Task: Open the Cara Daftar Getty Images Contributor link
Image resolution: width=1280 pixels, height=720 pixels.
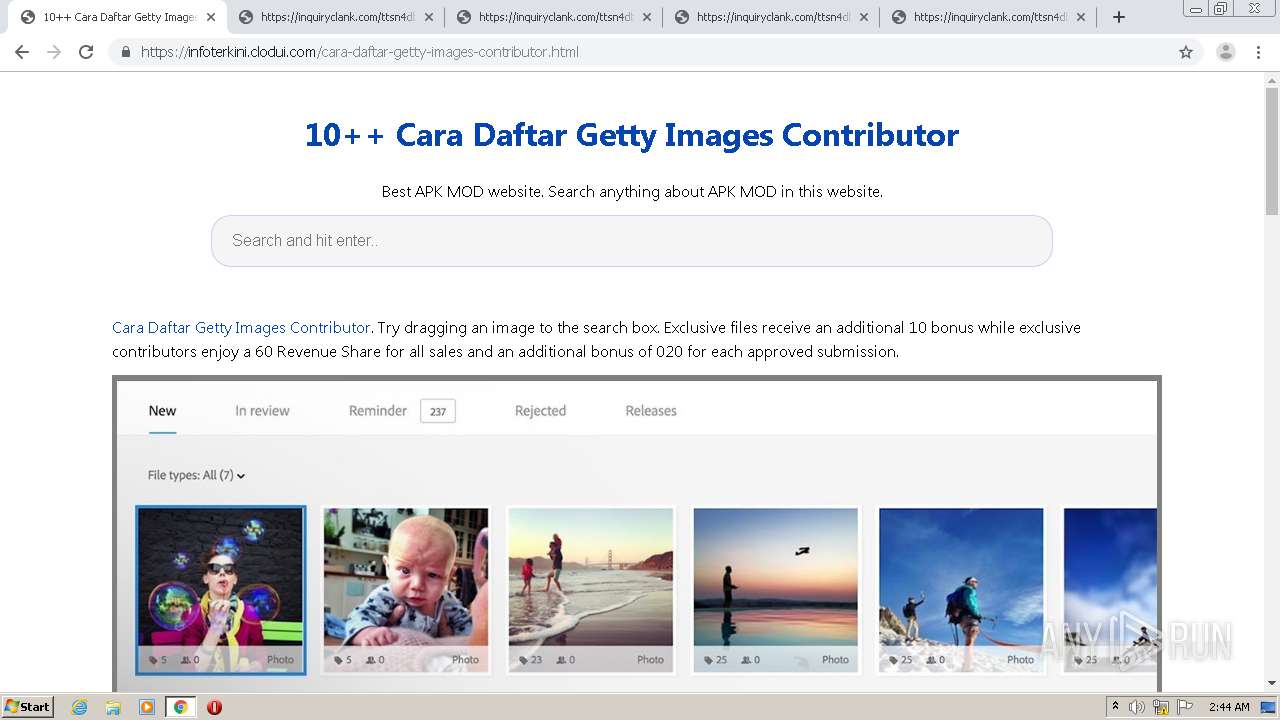Action: pyautogui.click(x=241, y=328)
